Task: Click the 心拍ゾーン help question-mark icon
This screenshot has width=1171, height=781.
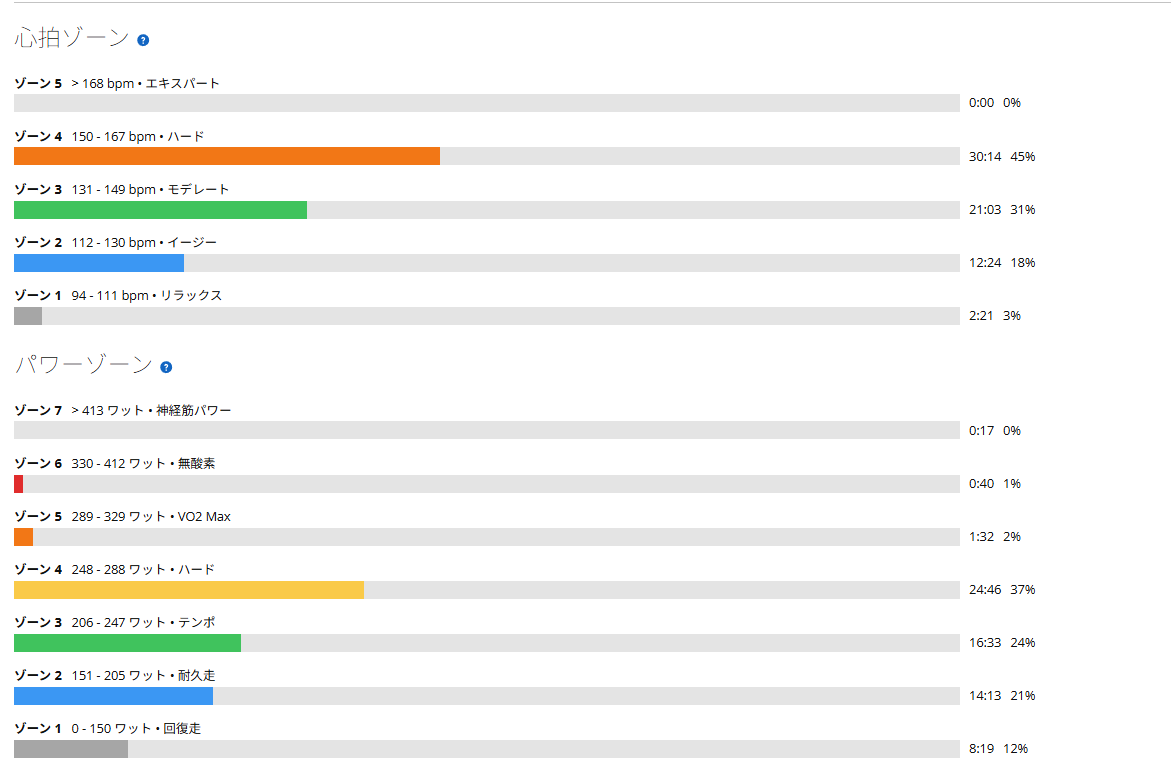Action: point(143,40)
